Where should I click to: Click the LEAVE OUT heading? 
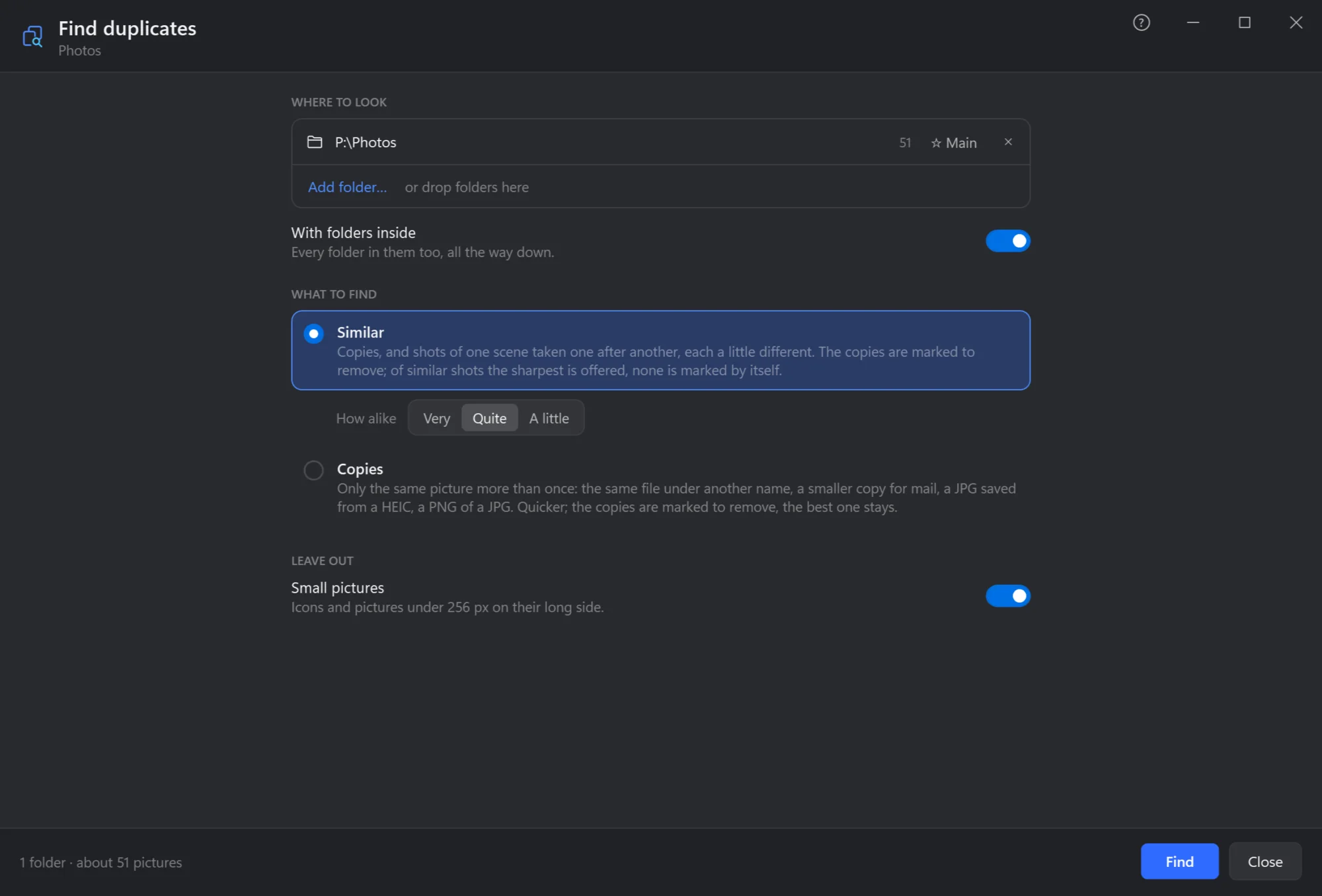click(x=322, y=561)
